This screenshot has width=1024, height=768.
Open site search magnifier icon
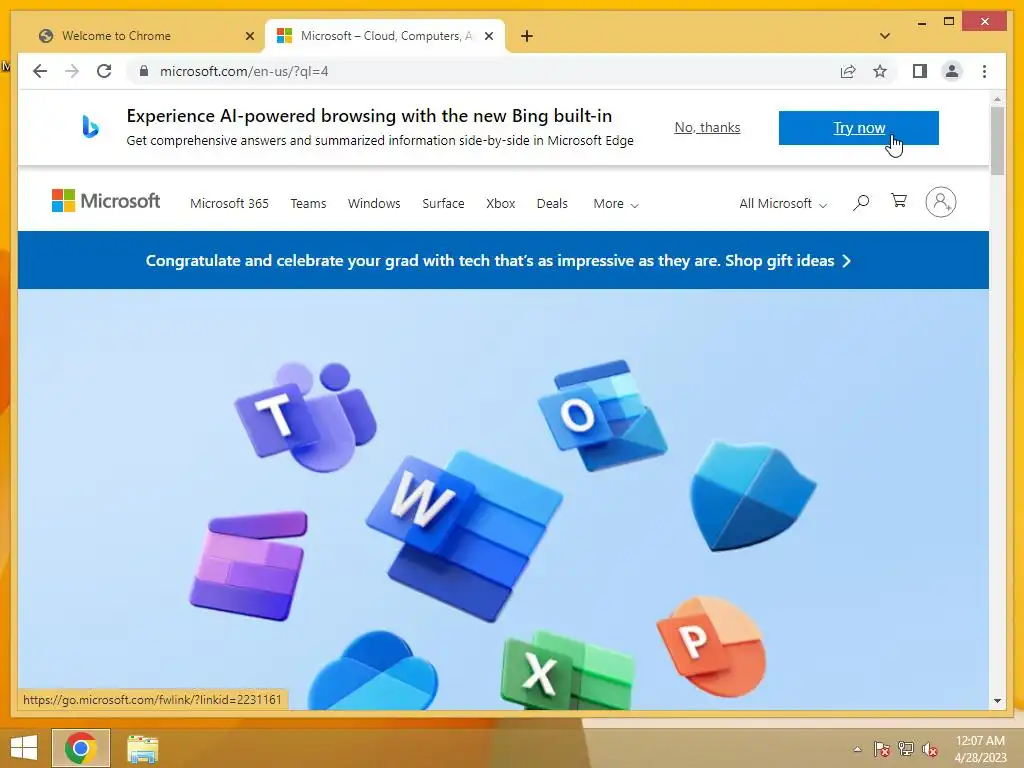[x=861, y=202]
